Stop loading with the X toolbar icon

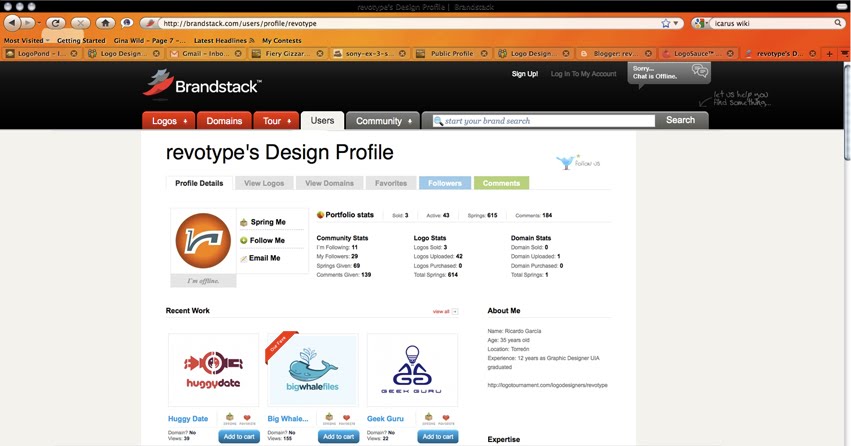[80, 23]
